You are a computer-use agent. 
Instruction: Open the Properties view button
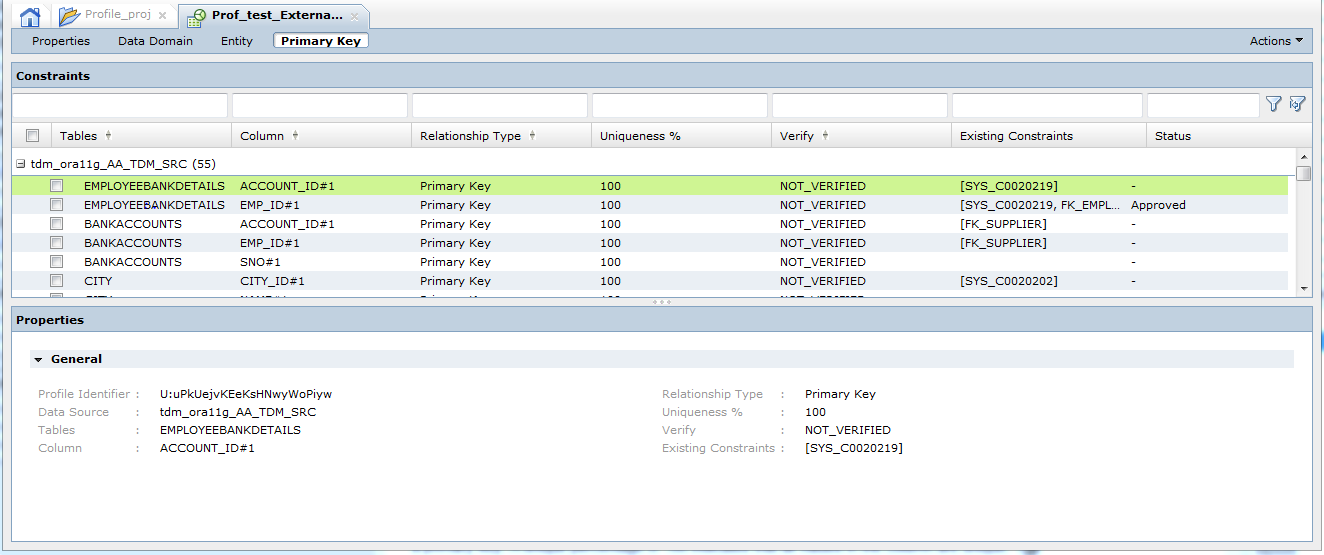[x=61, y=41]
